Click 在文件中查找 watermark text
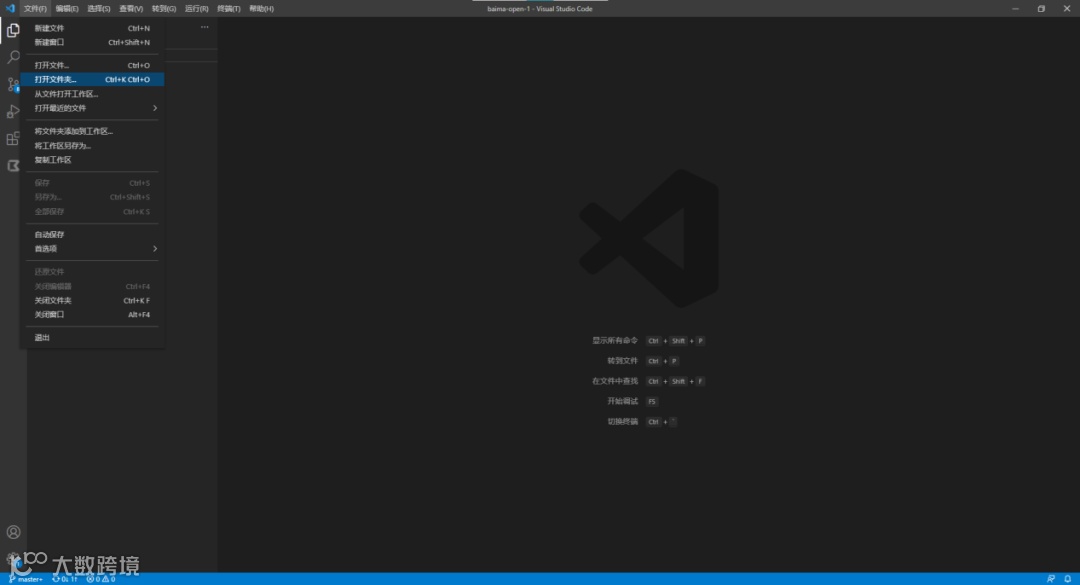This screenshot has height=585, width=1080. [x=615, y=381]
